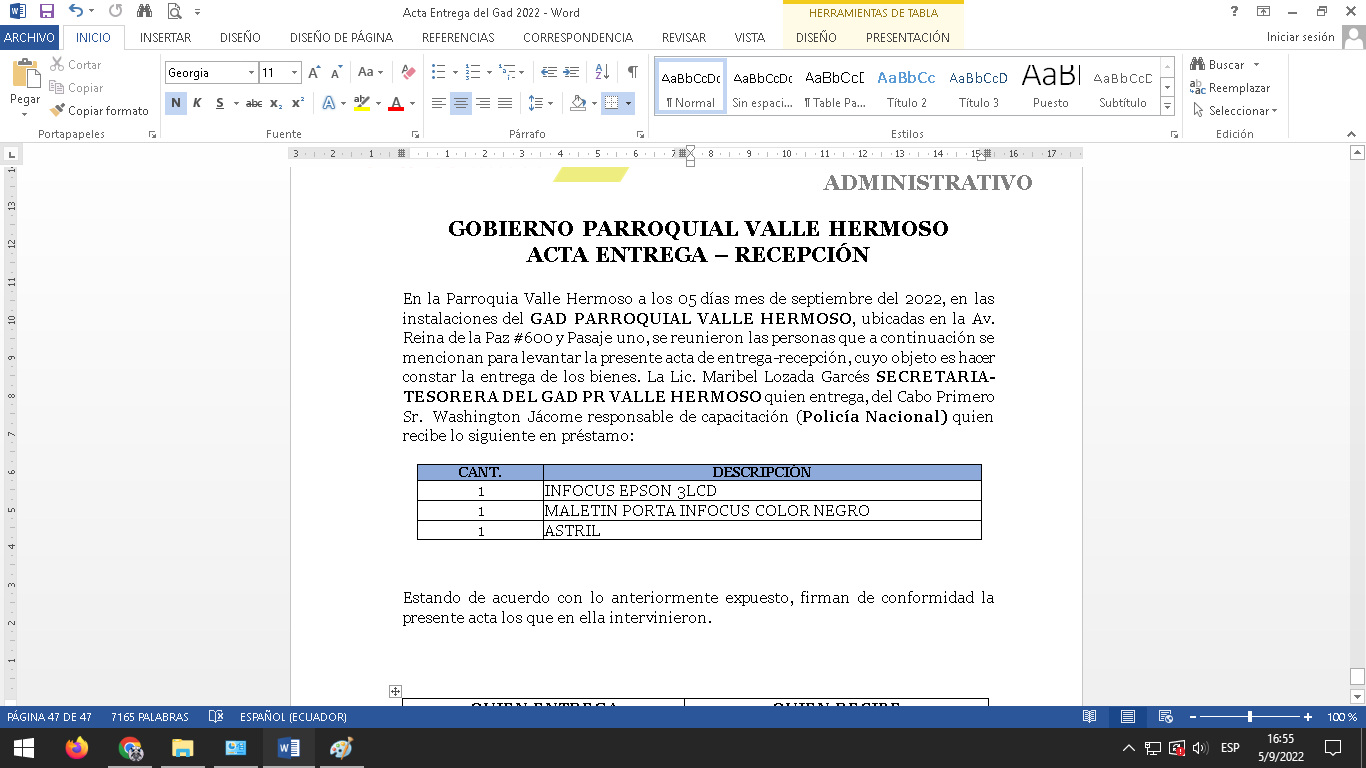
Task: Toggle center paragraph alignment
Action: 461,103
